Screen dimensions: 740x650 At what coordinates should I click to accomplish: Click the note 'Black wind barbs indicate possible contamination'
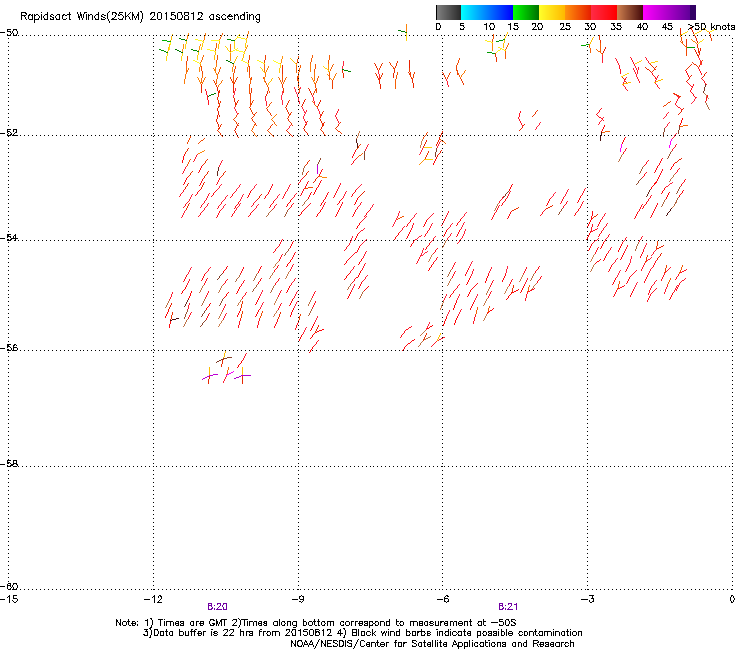[467, 633]
